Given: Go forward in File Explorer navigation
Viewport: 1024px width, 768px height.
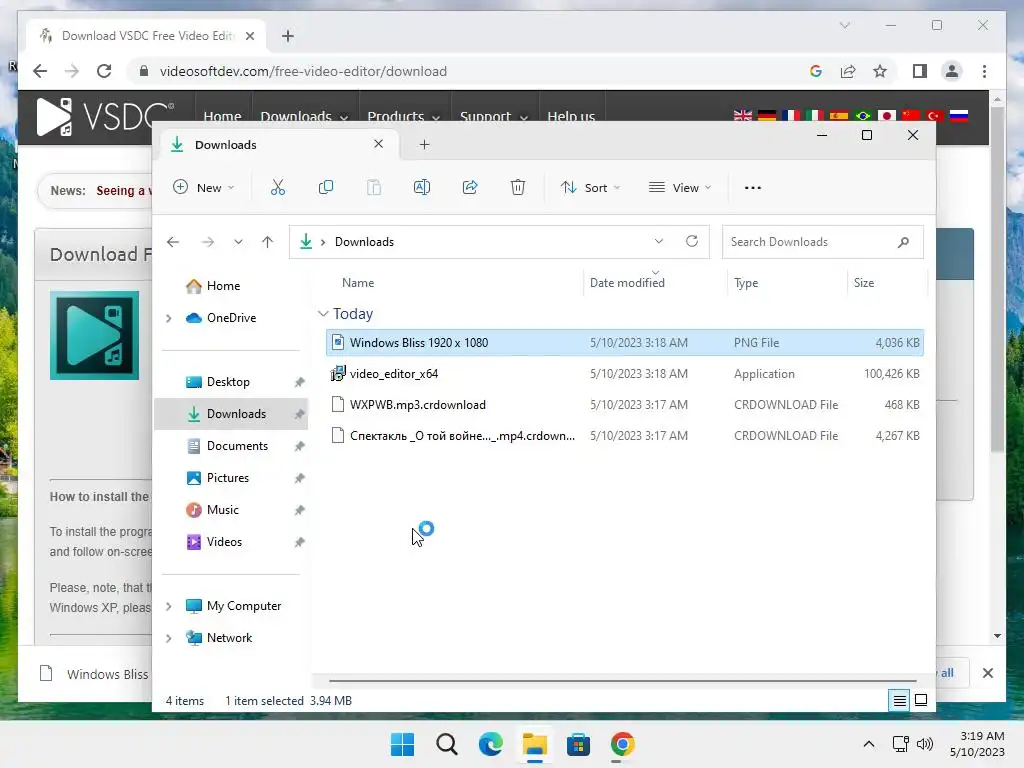Looking at the screenshot, I should 208,242.
